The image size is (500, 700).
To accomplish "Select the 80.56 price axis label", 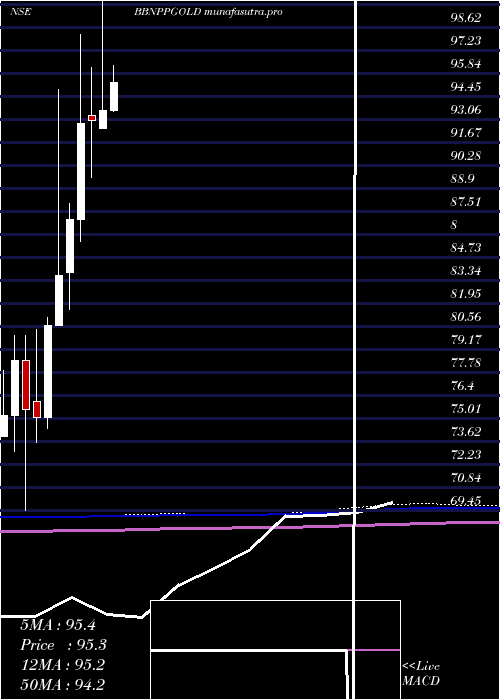I will [x=466, y=317].
